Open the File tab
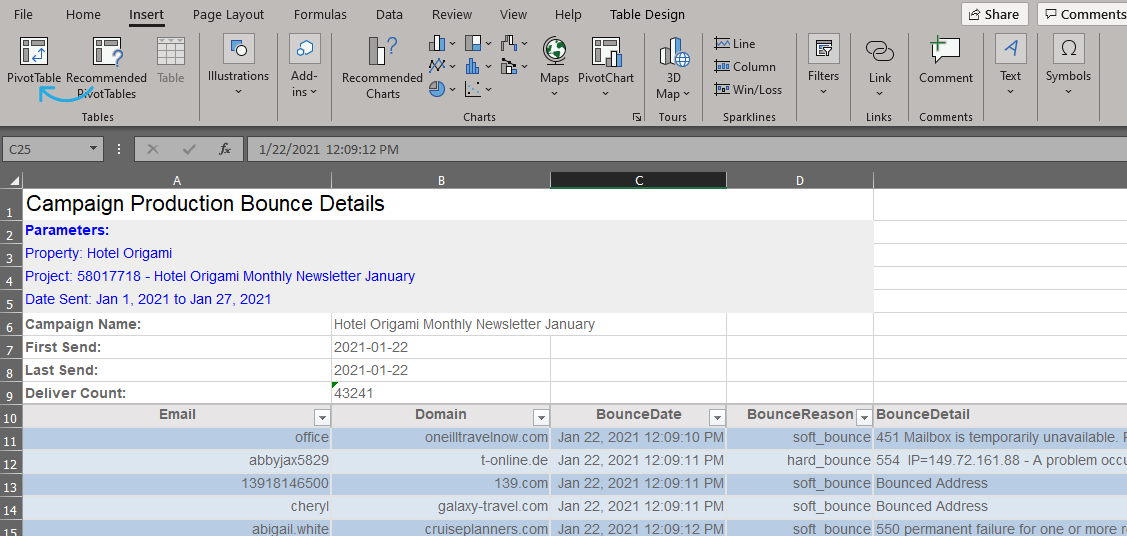 point(23,14)
